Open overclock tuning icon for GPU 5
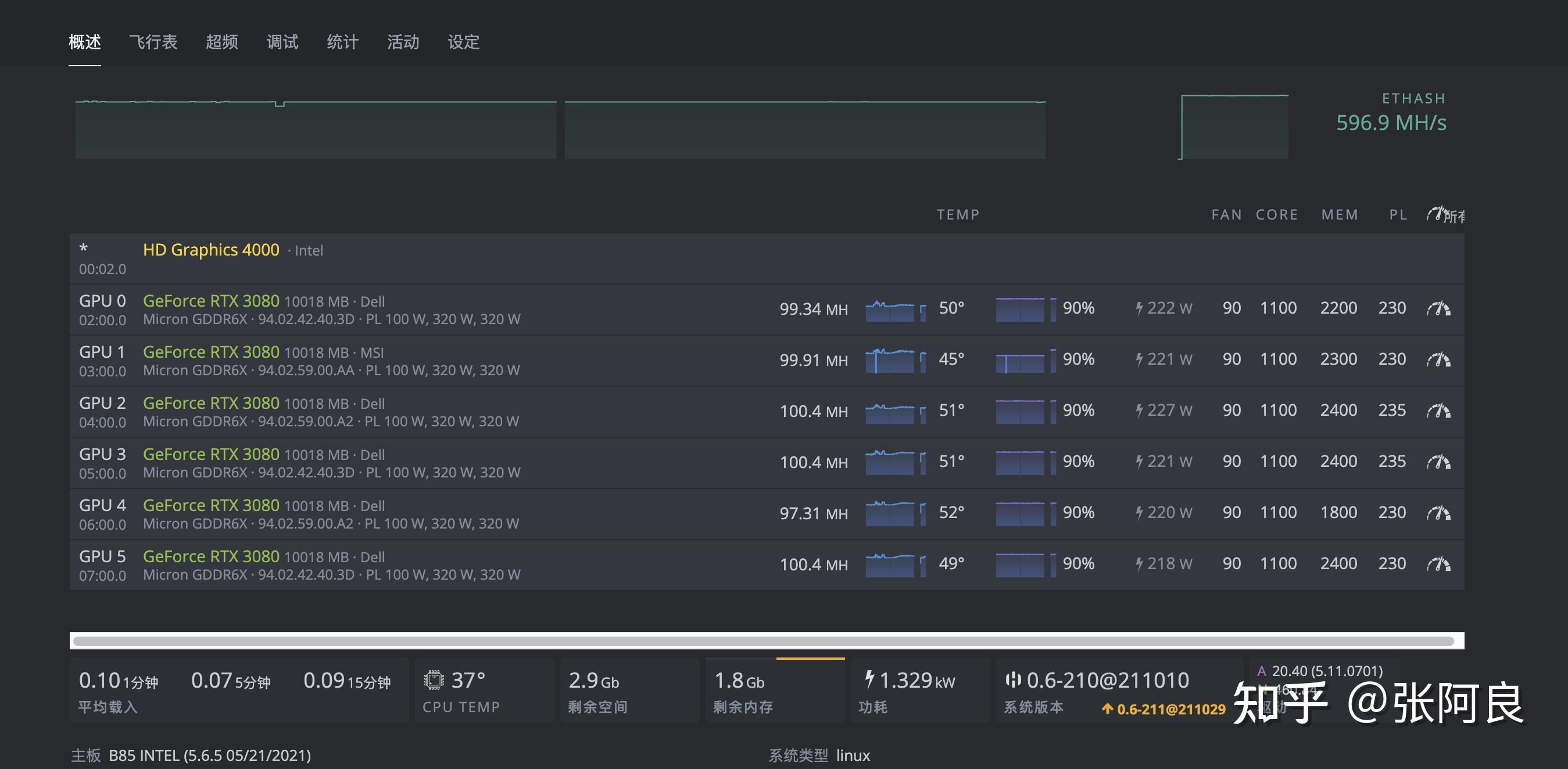The width and height of the screenshot is (1568, 769). pyautogui.click(x=1438, y=565)
